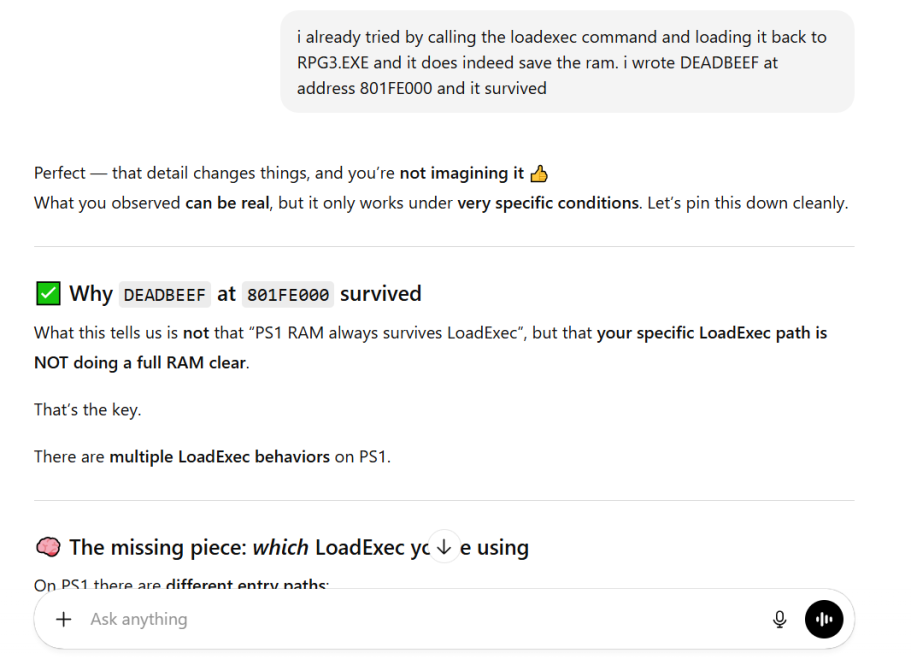The width and height of the screenshot is (911, 659).
Task: Click the plus attach icon
Action: pos(64,619)
